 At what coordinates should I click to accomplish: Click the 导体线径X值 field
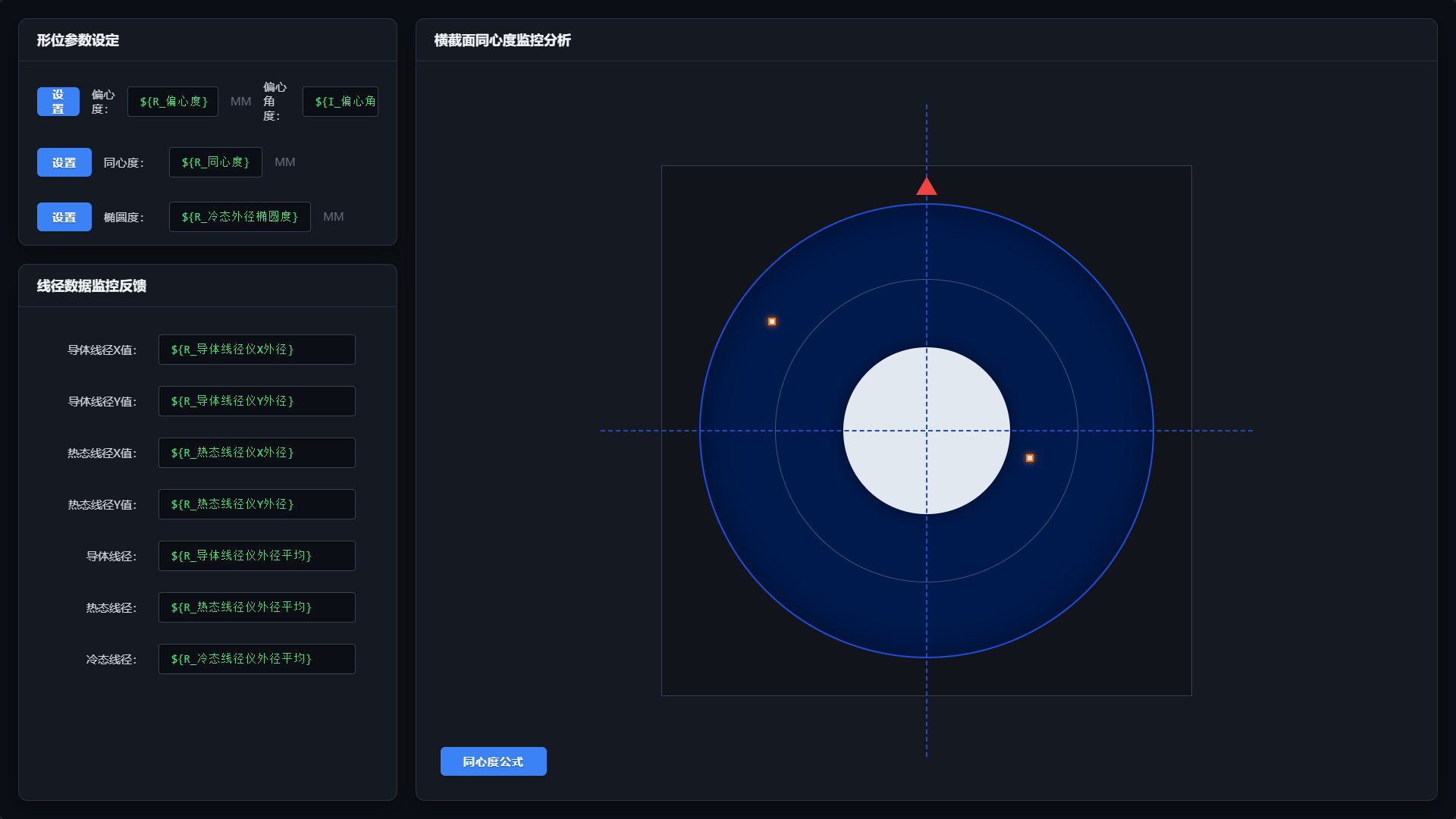tap(257, 350)
